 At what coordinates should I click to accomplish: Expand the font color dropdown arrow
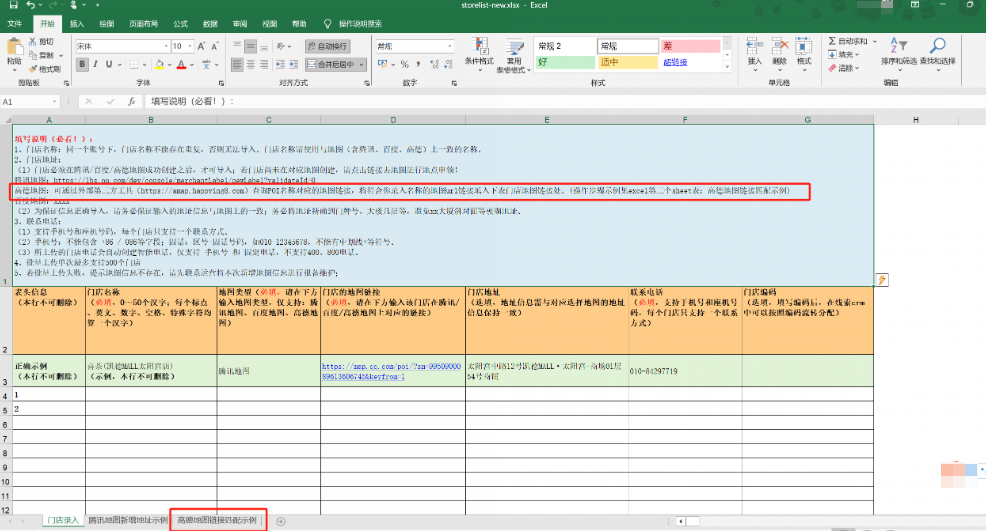click(x=192, y=64)
